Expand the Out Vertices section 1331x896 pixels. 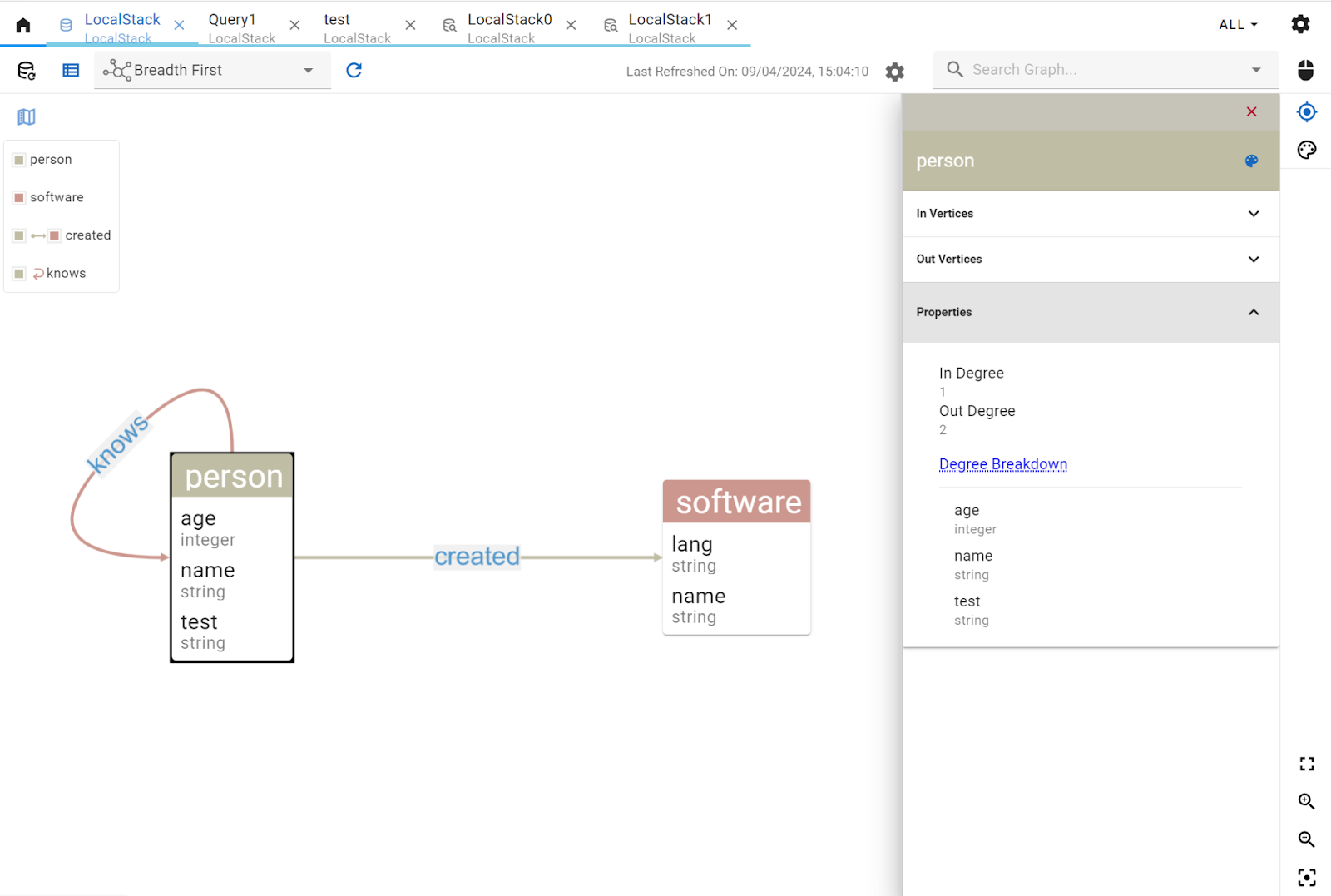[1253, 259]
